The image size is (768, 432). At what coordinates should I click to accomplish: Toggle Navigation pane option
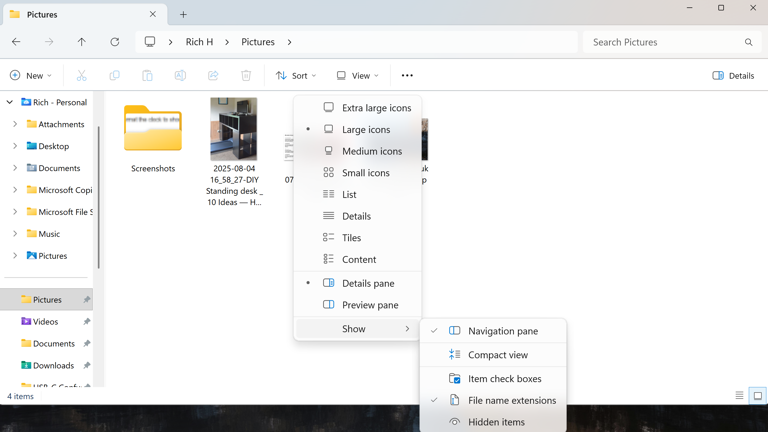[493, 331]
